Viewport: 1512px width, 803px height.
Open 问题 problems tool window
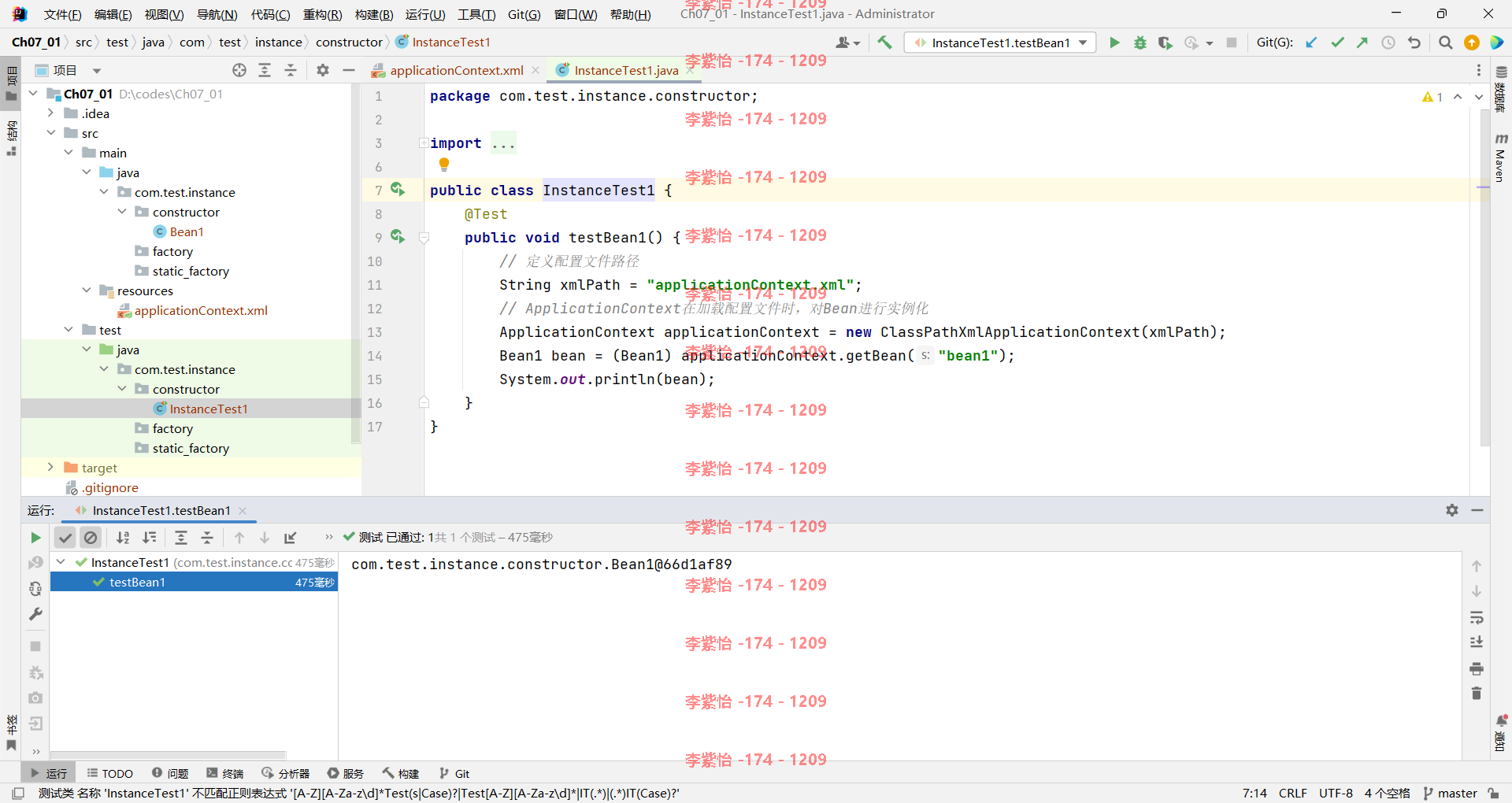pyautogui.click(x=170, y=773)
